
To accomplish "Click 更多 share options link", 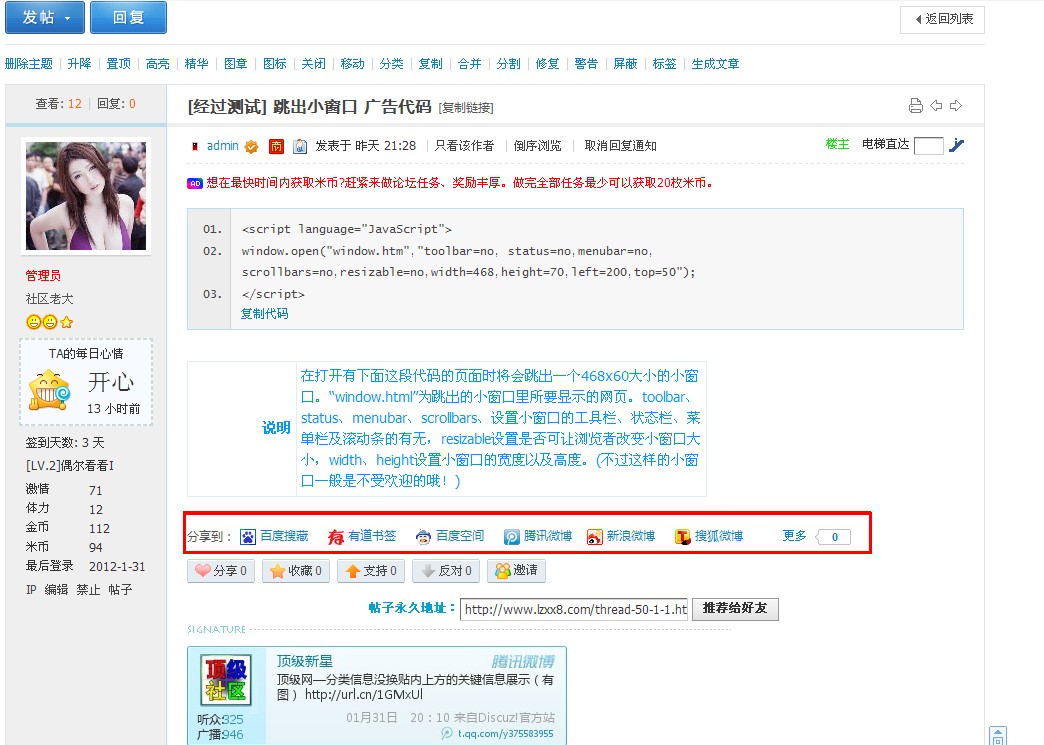I will 794,536.
